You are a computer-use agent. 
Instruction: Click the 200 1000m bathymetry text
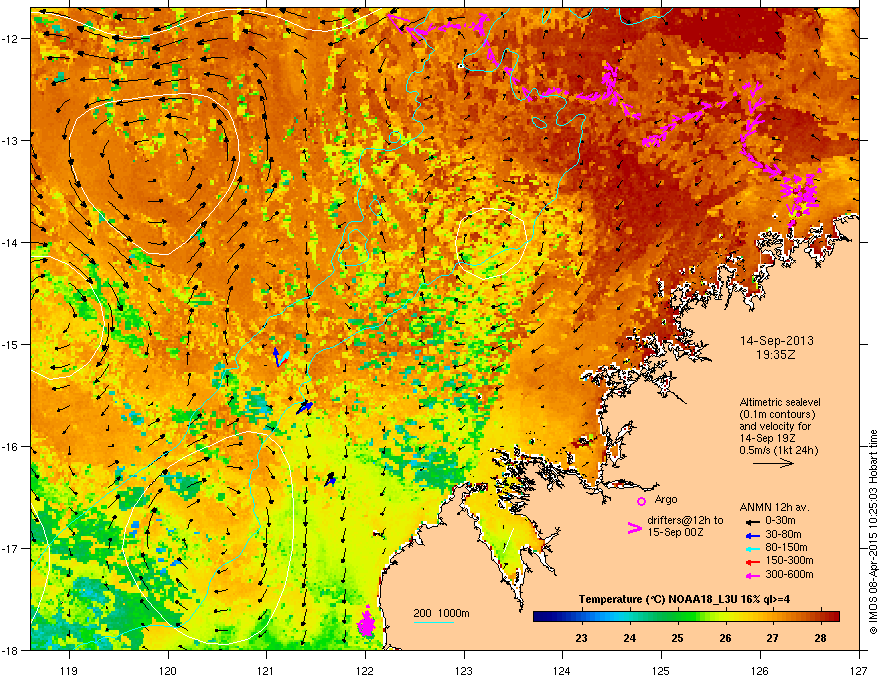[441, 613]
